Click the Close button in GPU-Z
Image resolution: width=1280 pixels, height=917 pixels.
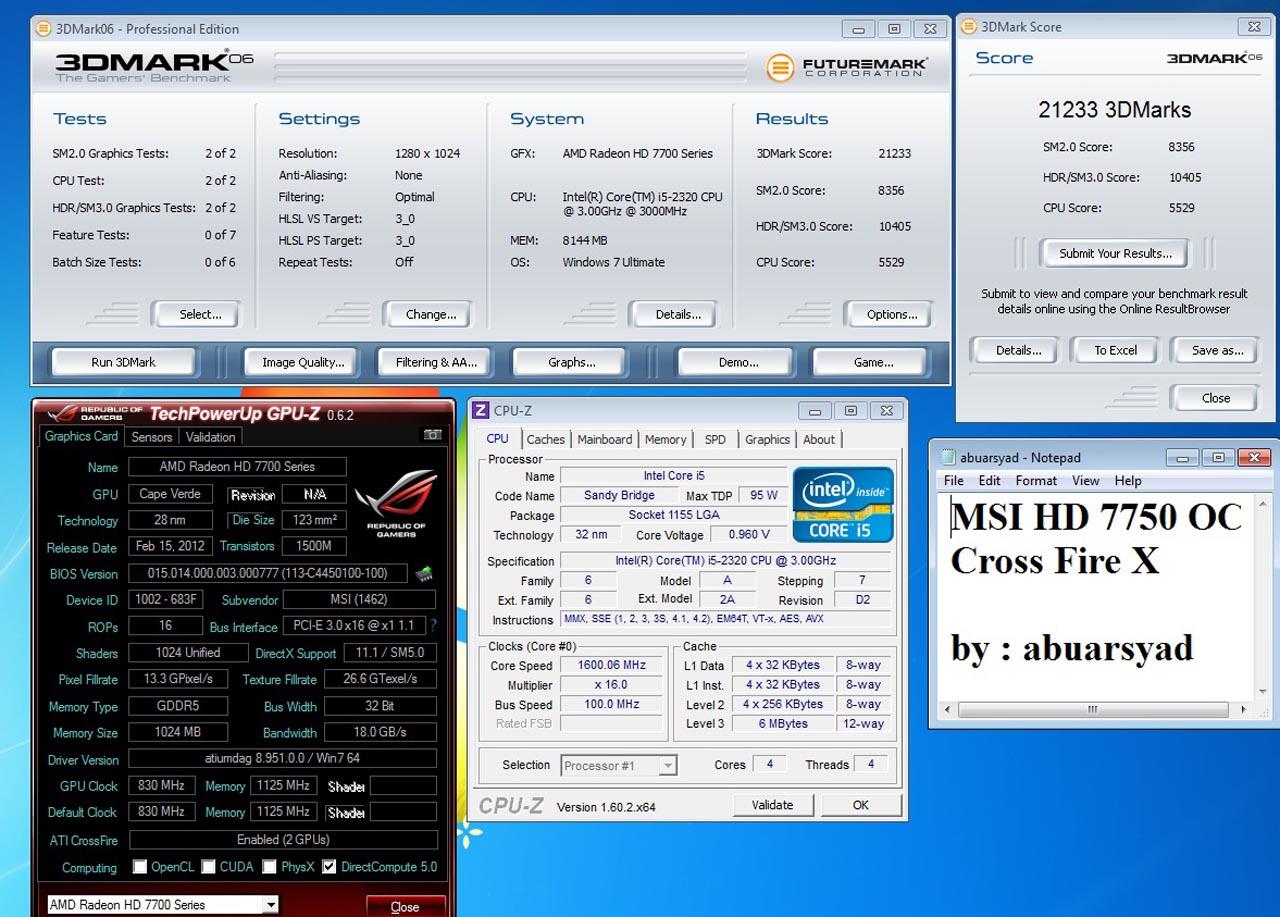[404, 907]
